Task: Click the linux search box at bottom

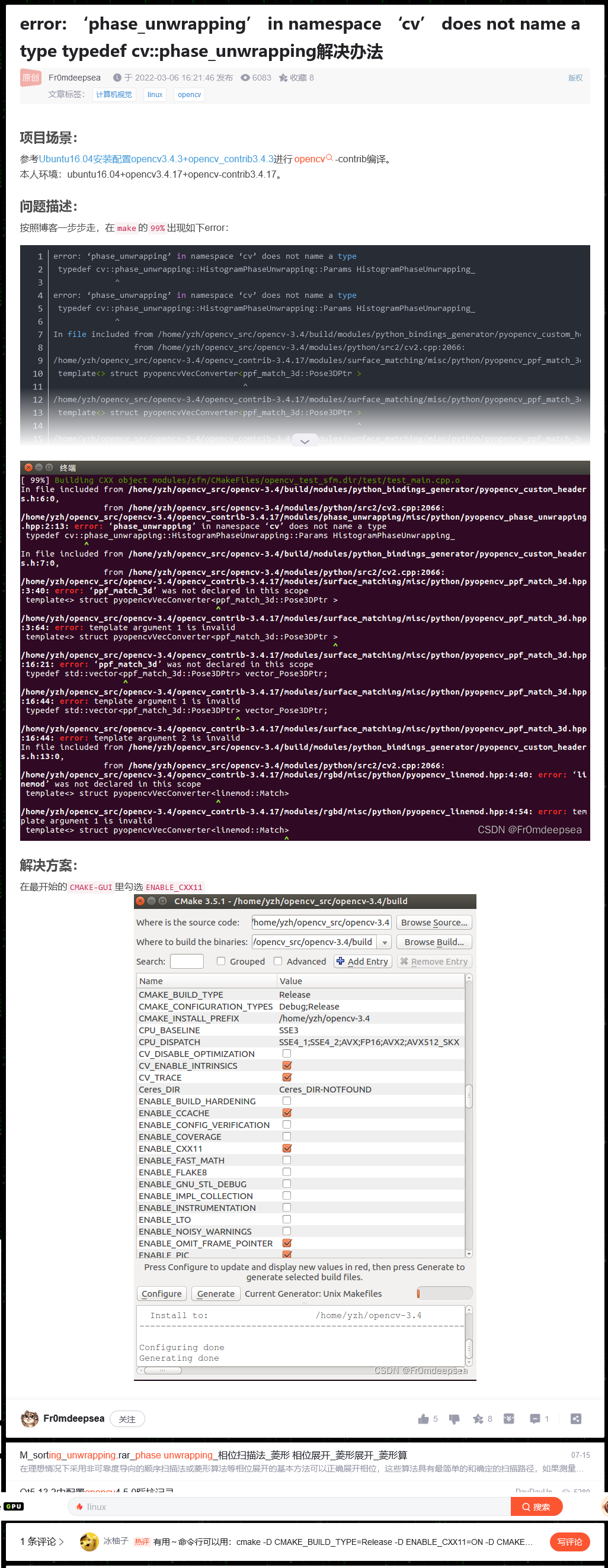Action: (289, 1507)
